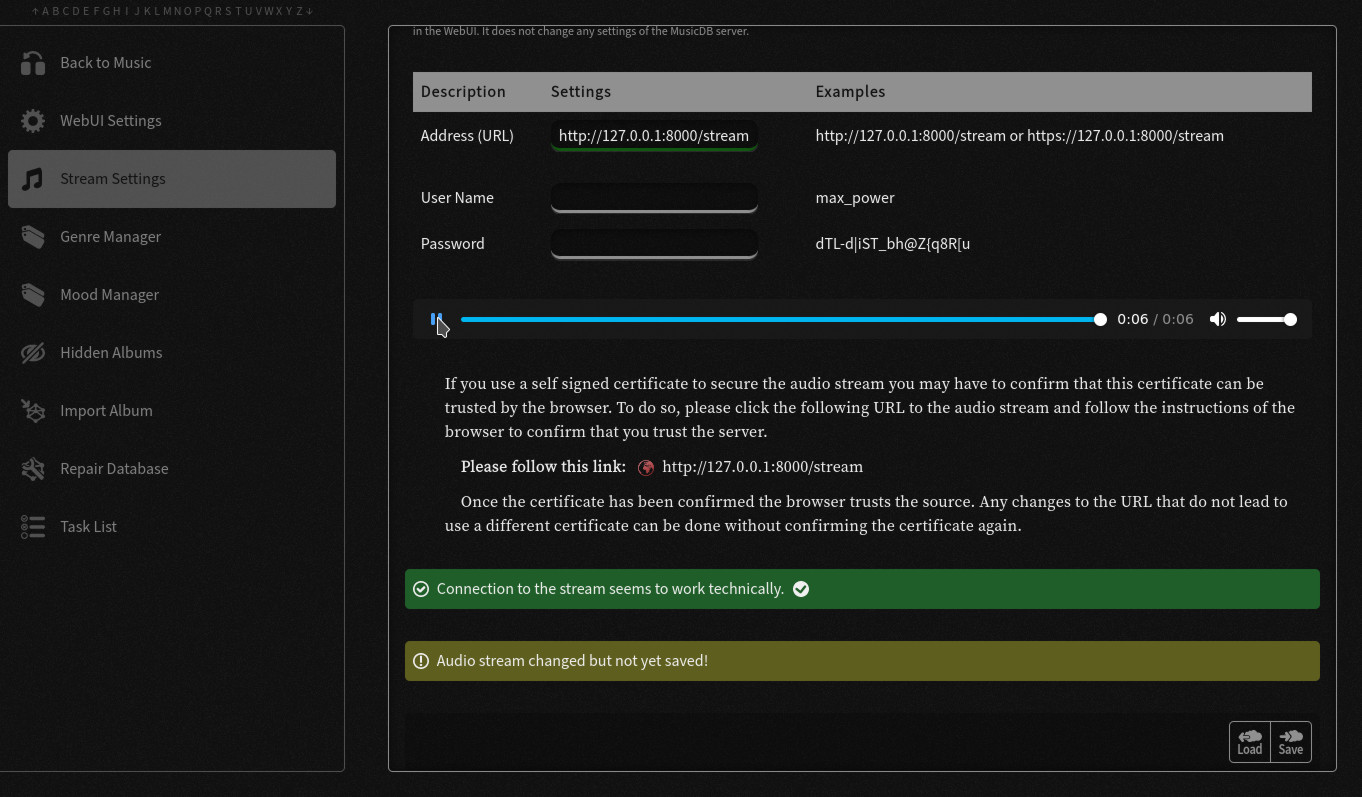Viewport: 1362px width, 797px height.
Task: Click the tag icon for Genre Manager
Action: point(33,237)
